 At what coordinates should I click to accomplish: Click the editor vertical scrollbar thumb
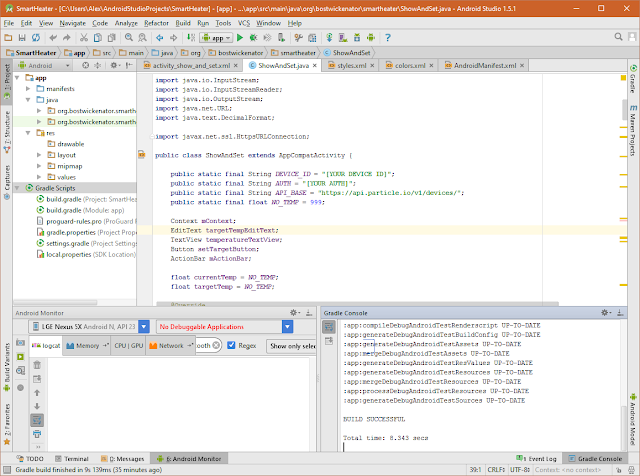coord(624,109)
